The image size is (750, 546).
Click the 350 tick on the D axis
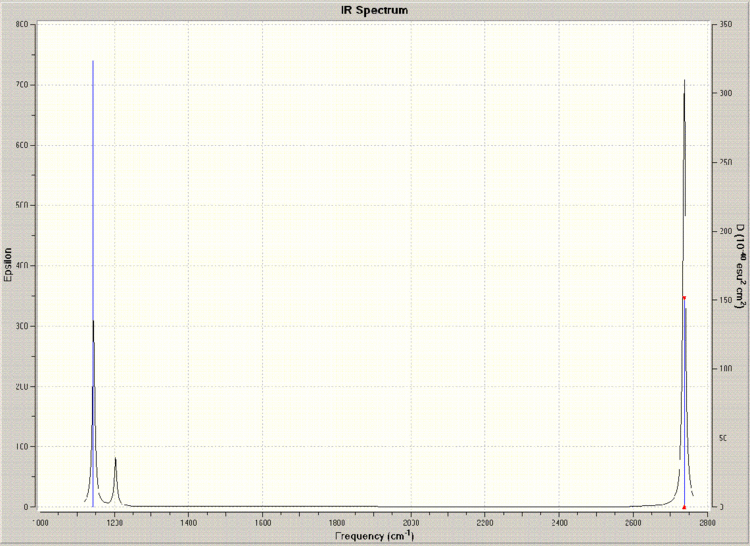click(x=726, y=24)
